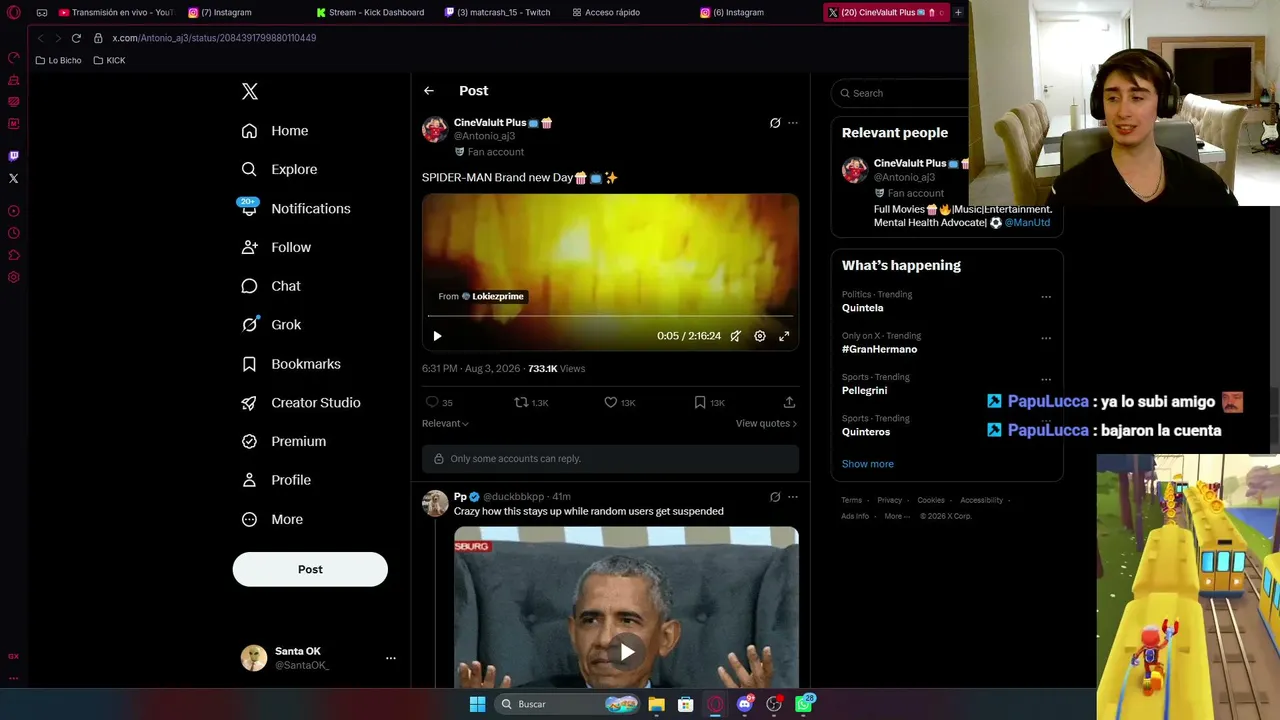Click the X logo above Home
The height and width of the screenshot is (720, 1280).
click(250, 92)
